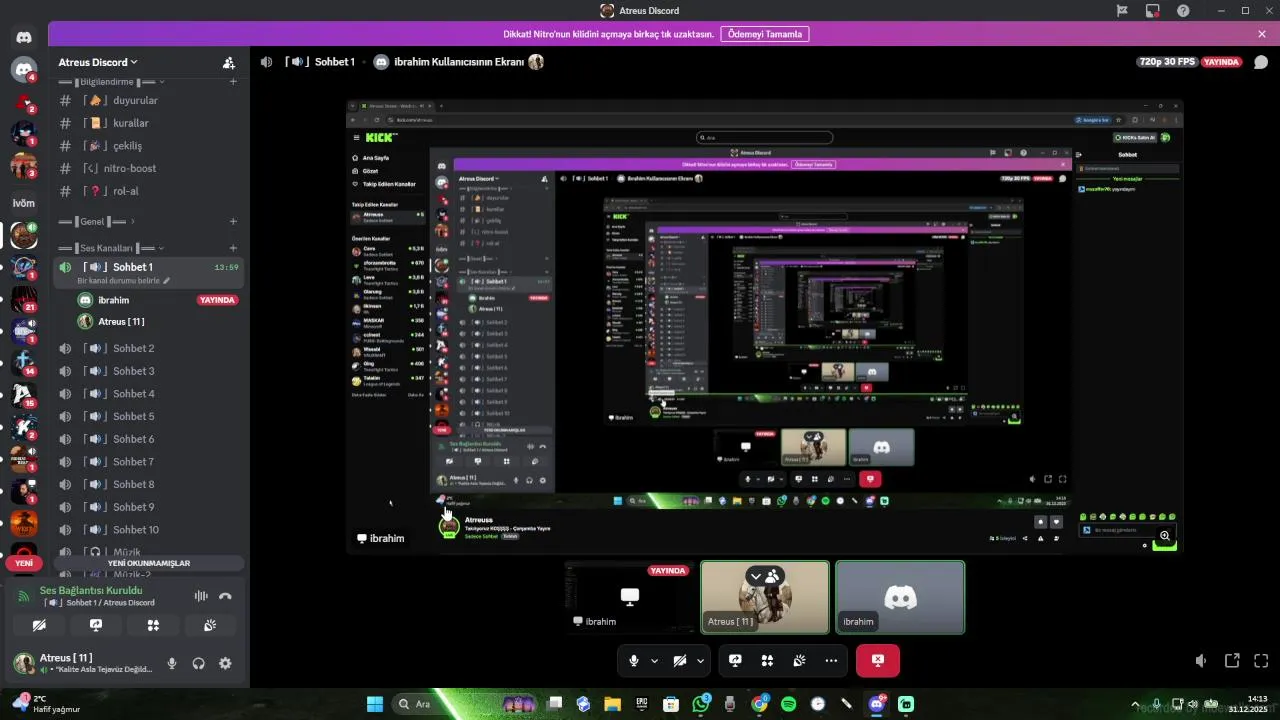Open WhatsApp from the taskbar
1280x720 pixels.
pyautogui.click(x=700, y=704)
